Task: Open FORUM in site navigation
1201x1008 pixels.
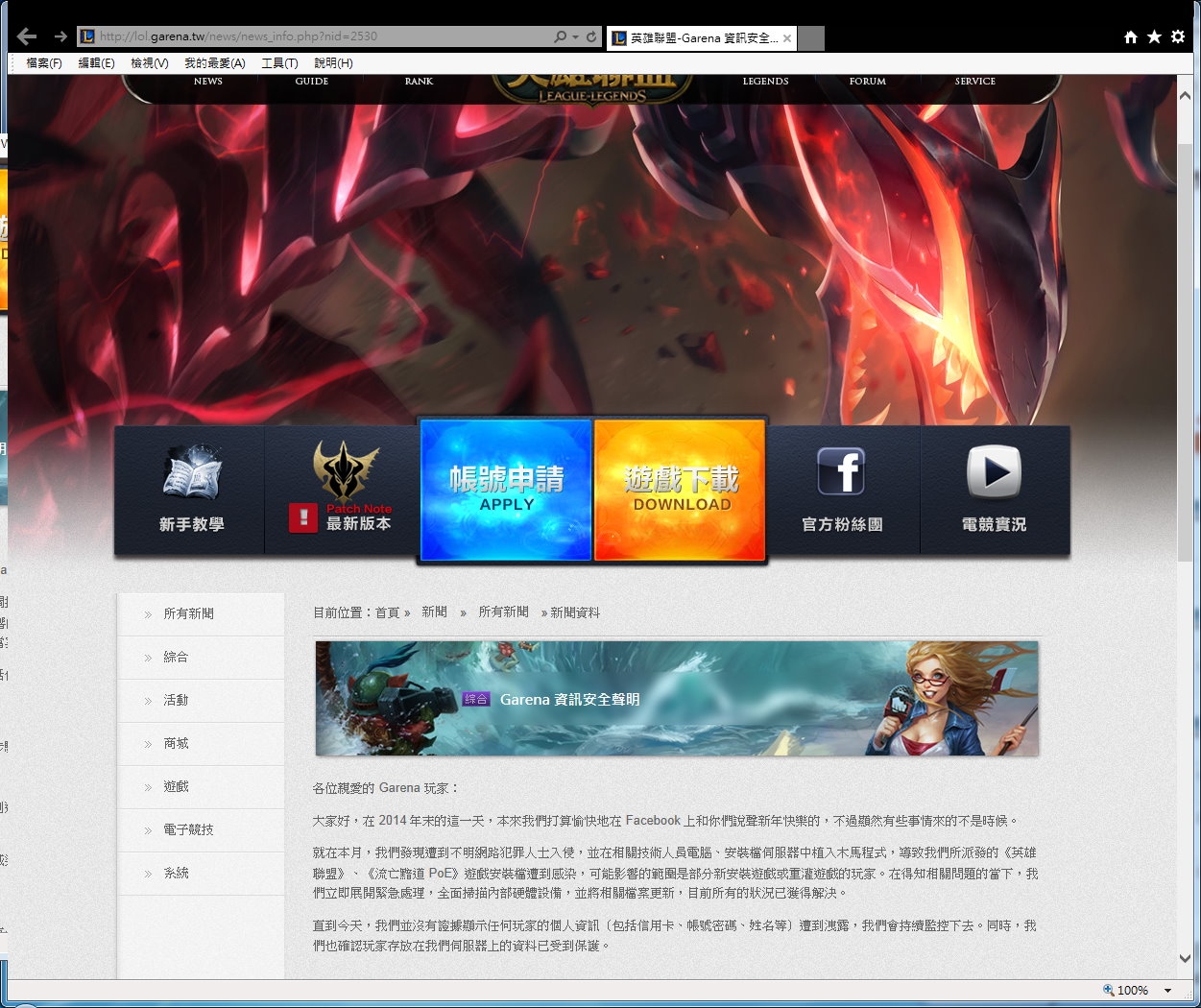Action: [868, 82]
